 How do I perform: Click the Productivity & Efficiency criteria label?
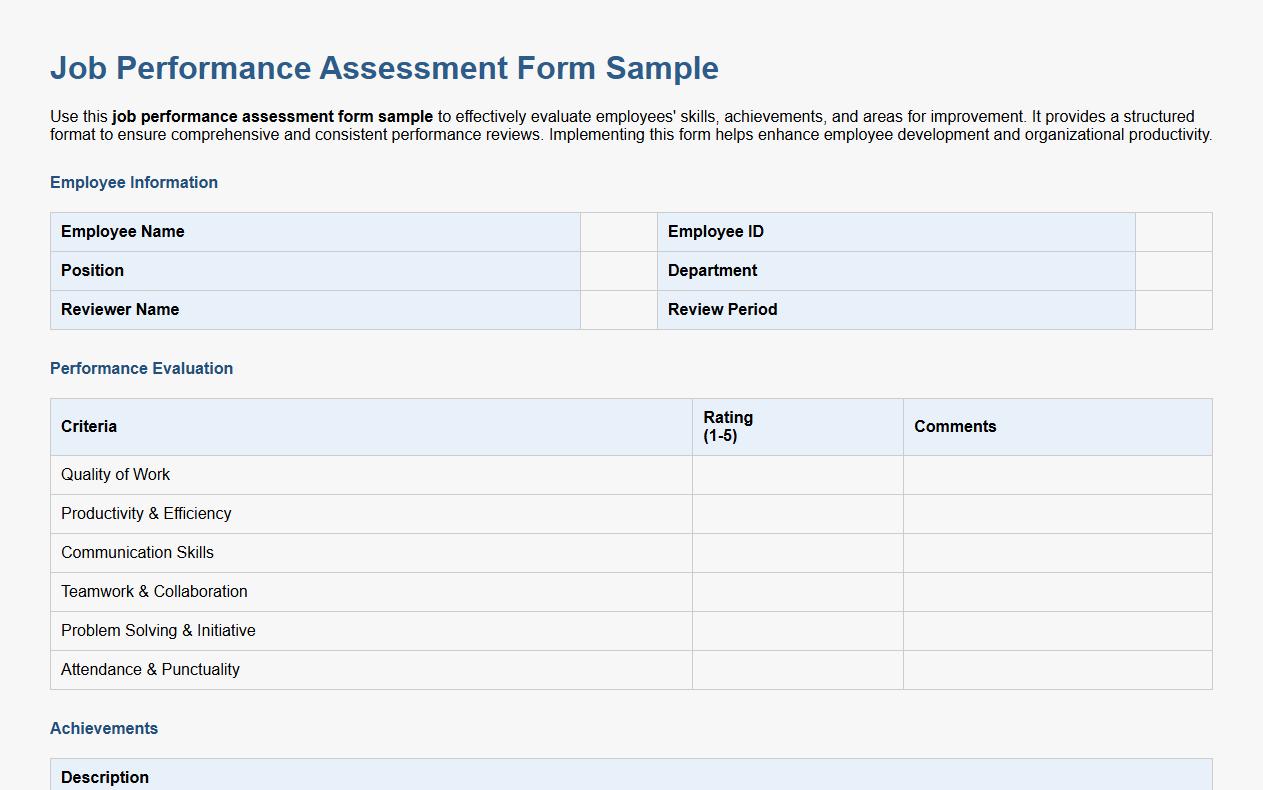click(146, 513)
